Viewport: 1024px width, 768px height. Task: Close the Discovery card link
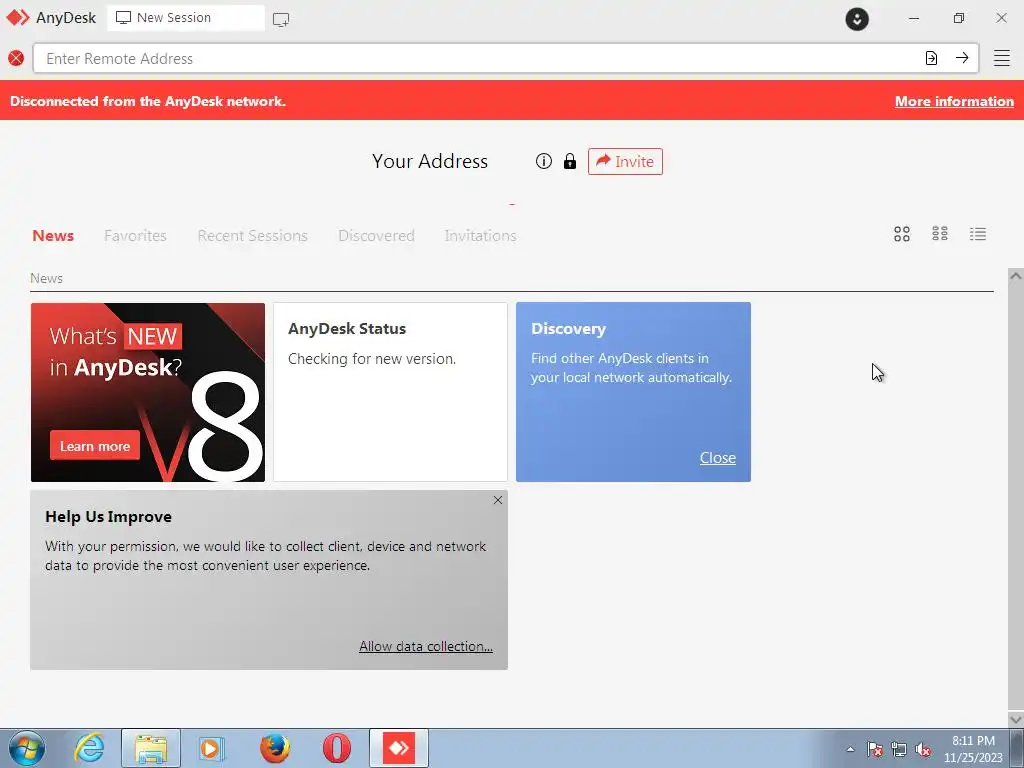tap(718, 458)
